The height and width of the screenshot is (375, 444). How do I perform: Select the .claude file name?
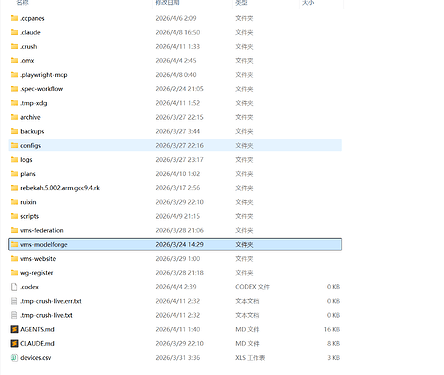30,32
